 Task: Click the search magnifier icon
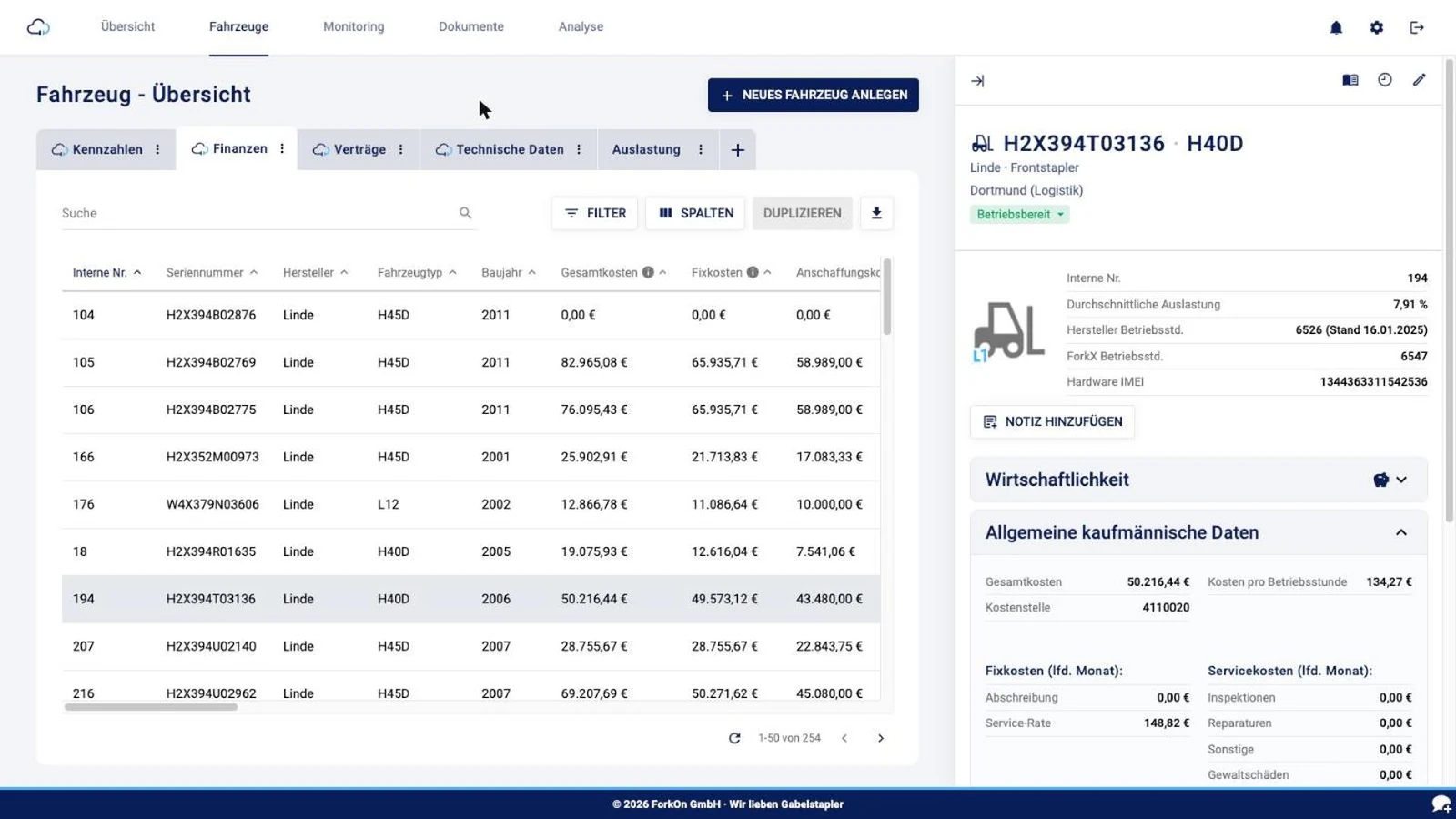(465, 213)
